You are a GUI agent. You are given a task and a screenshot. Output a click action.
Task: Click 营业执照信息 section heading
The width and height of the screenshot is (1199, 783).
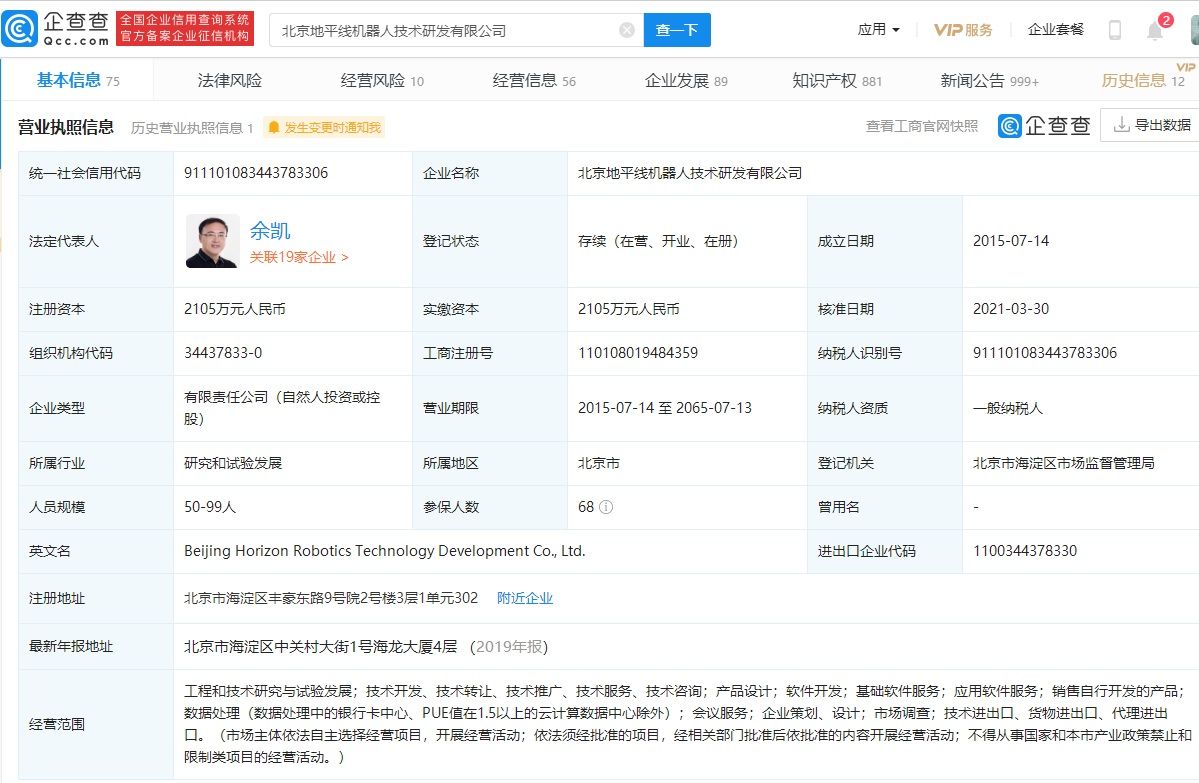66,127
